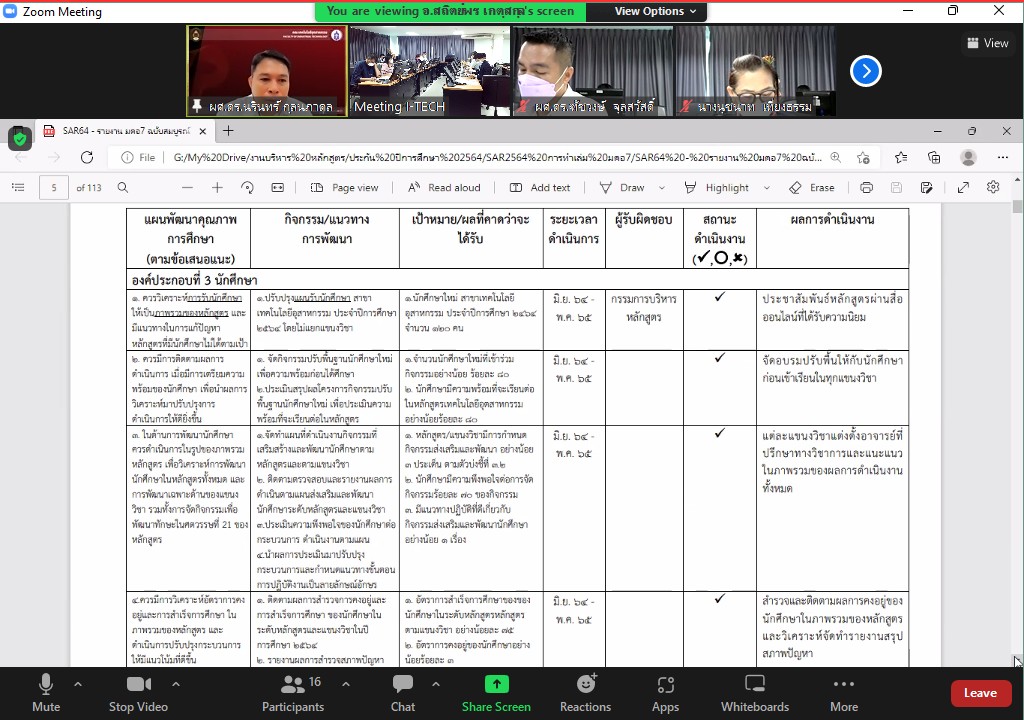Select the Draw tool

(x=622, y=188)
